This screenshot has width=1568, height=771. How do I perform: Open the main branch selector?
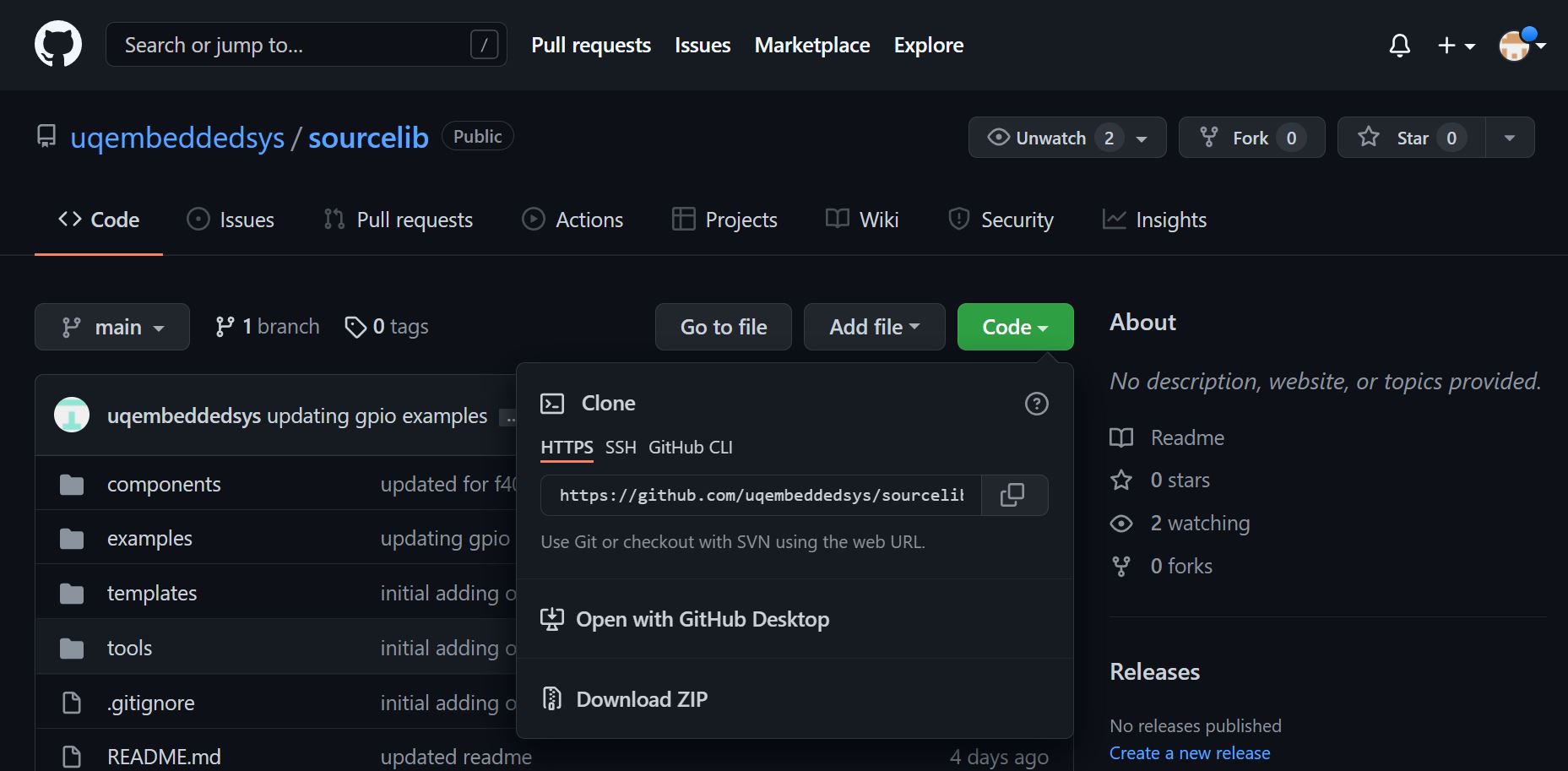coord(112,327)
